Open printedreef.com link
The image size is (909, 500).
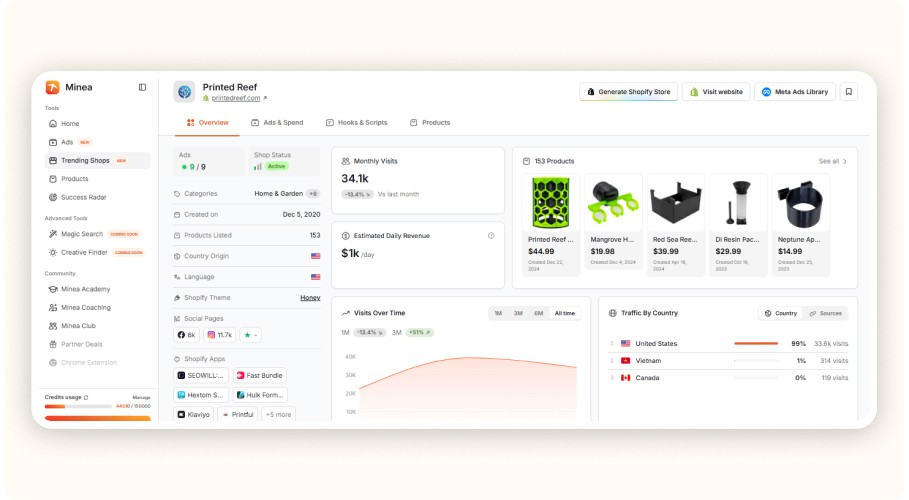[x=235, y=98]
